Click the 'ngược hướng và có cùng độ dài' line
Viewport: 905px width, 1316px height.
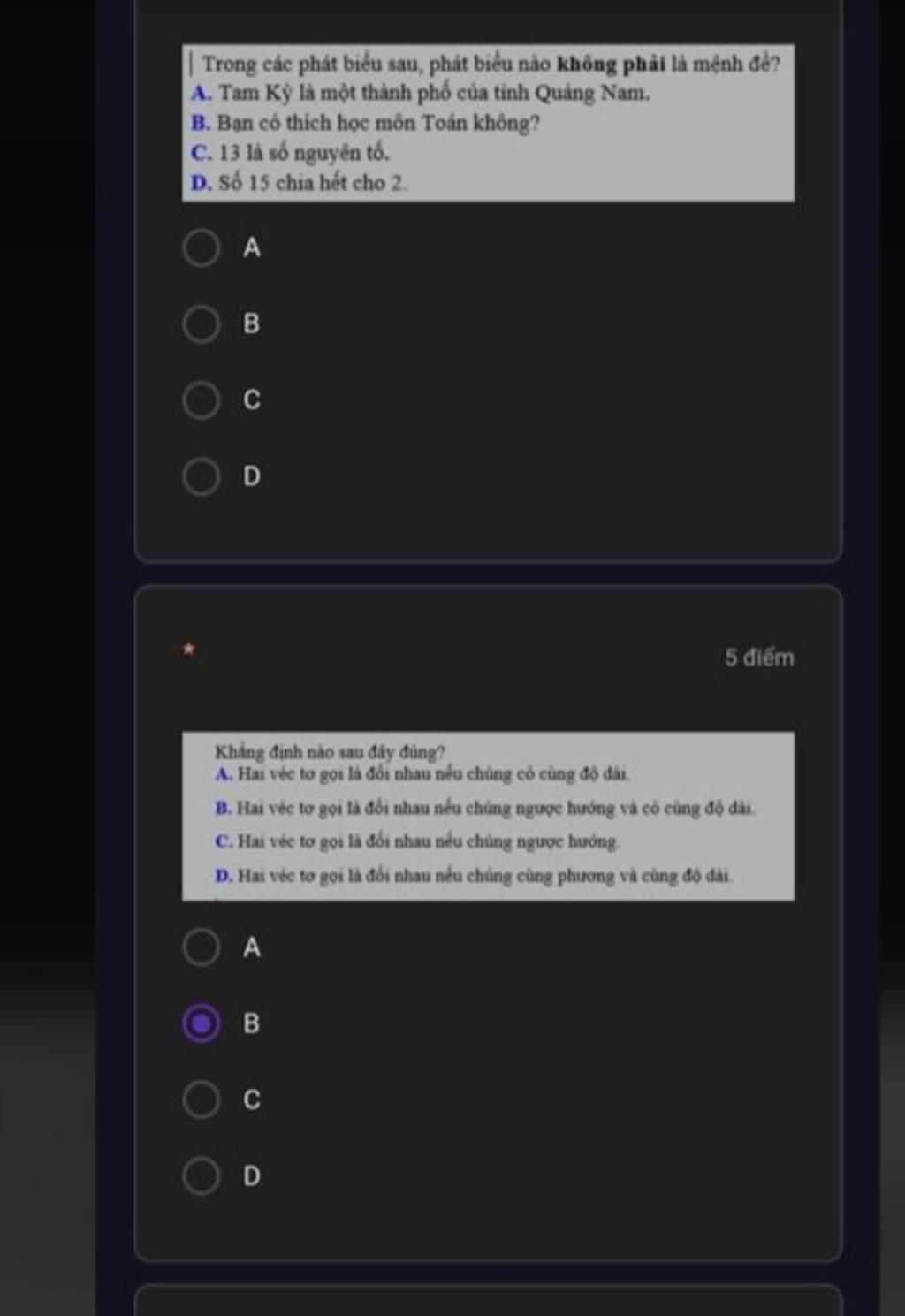(485, 808)
